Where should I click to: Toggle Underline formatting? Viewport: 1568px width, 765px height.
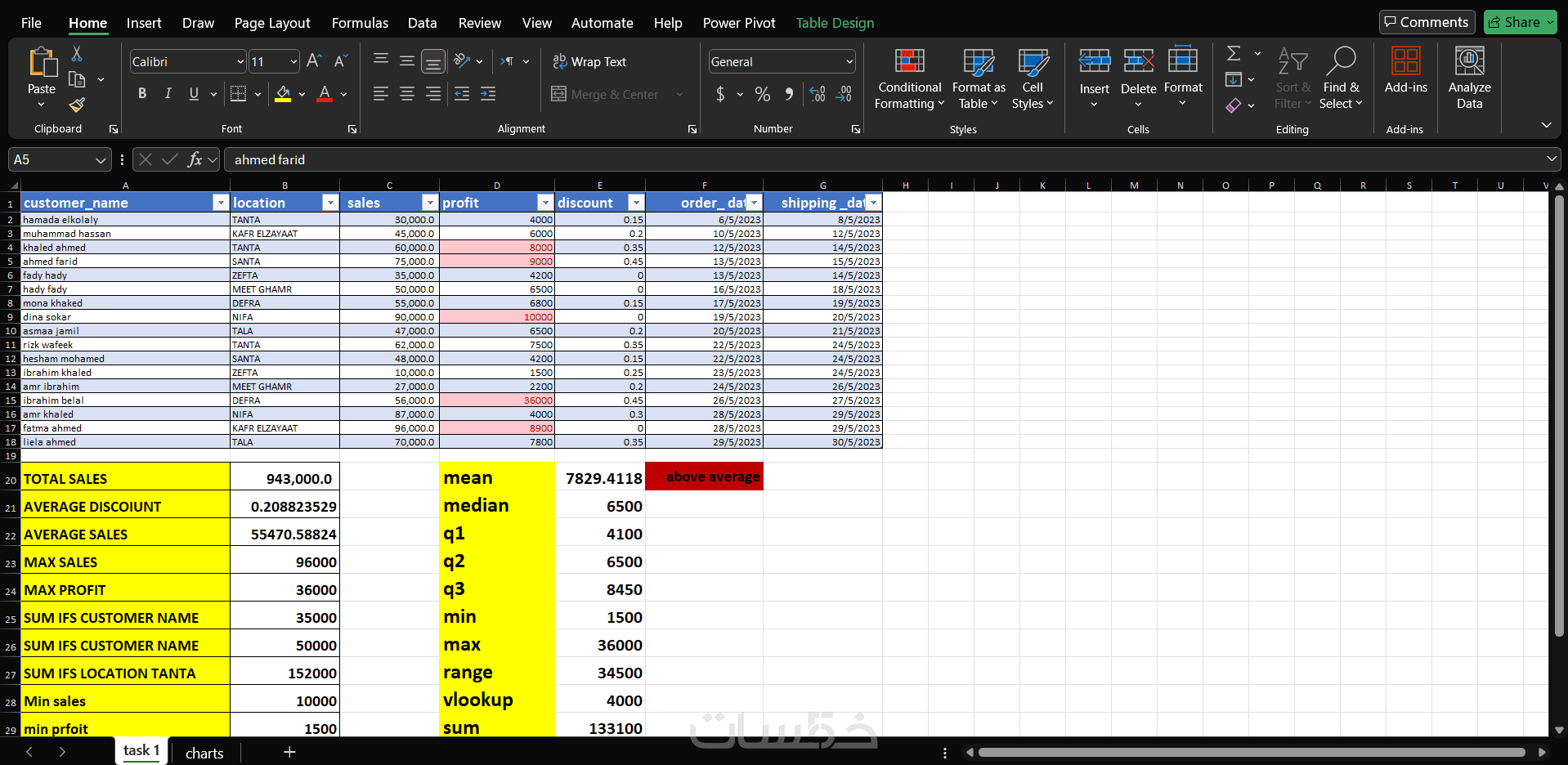point(194,94)
